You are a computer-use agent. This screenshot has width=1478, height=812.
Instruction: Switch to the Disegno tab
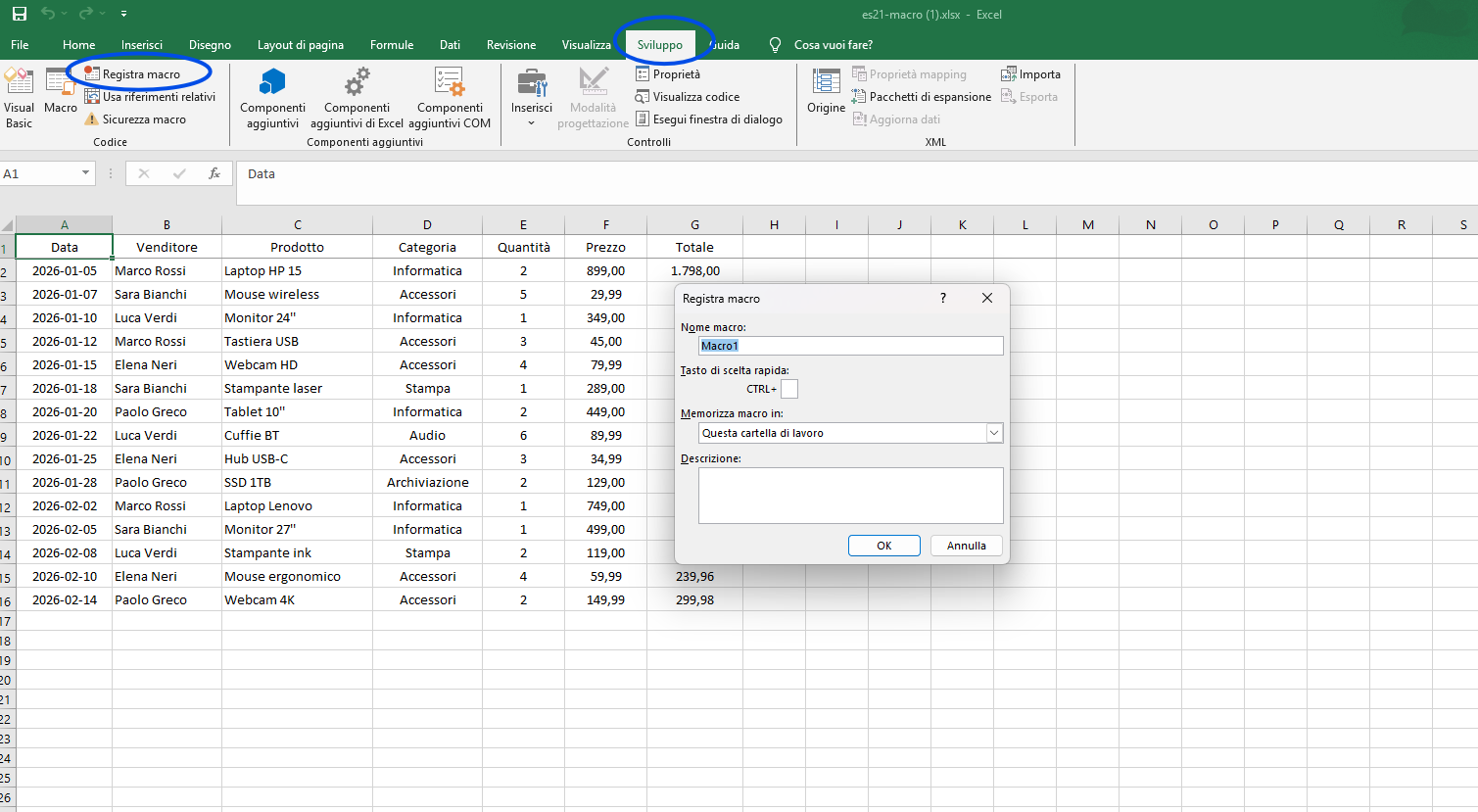click(x=210, y=45)
